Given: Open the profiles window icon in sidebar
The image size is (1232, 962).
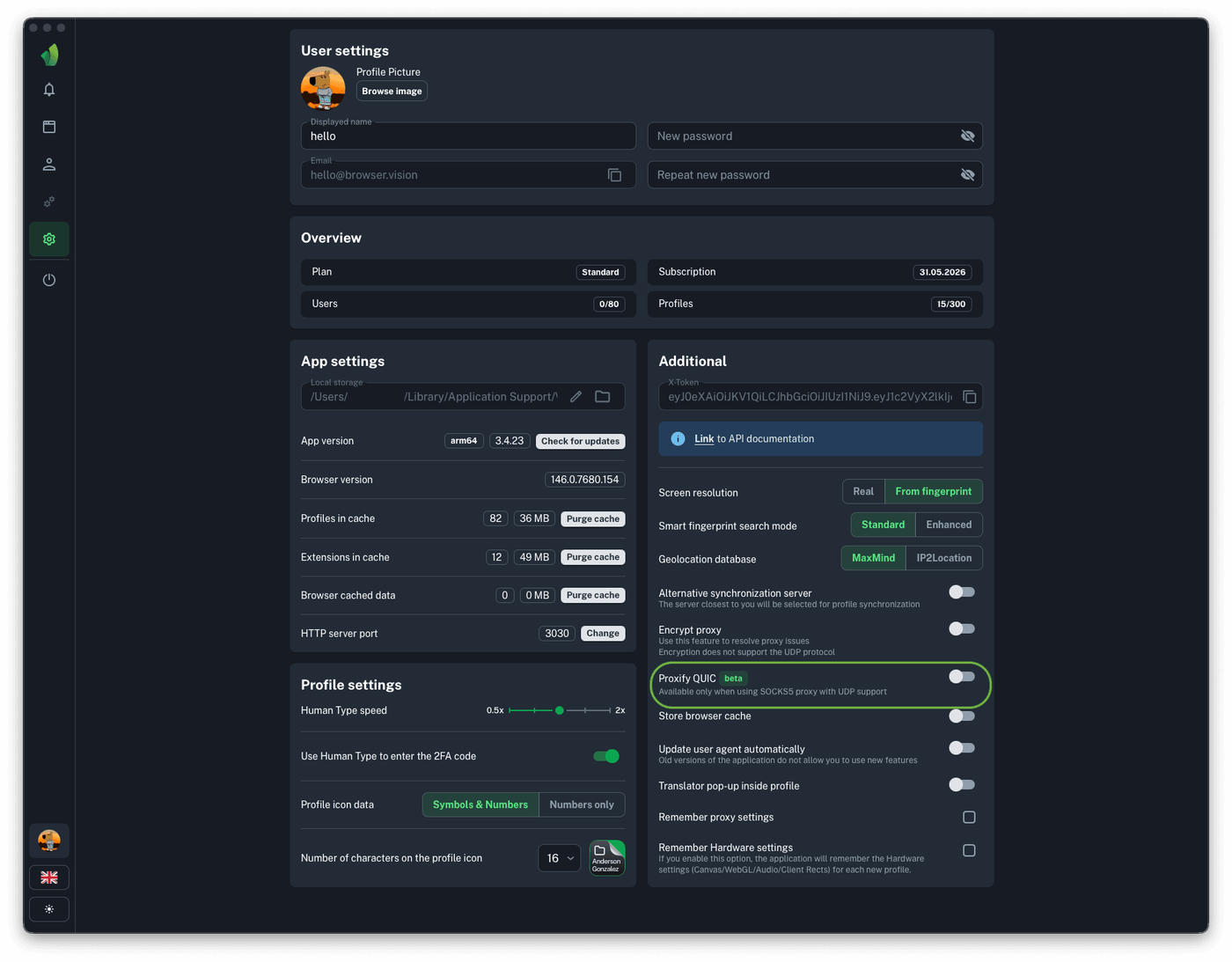Looking at the screenshot, I should tap(49, 127).
